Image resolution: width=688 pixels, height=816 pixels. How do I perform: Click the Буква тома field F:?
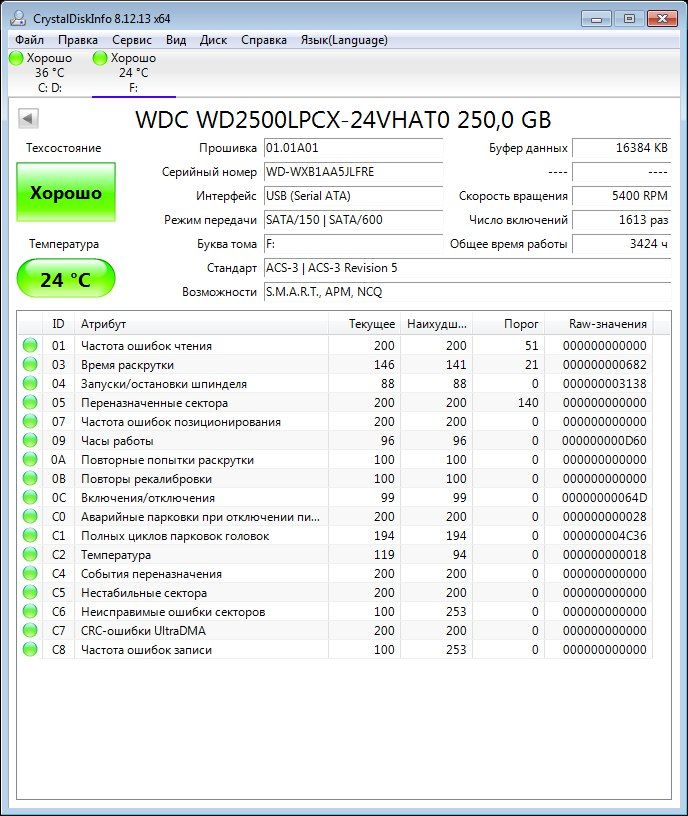click(x=353, y=244)
